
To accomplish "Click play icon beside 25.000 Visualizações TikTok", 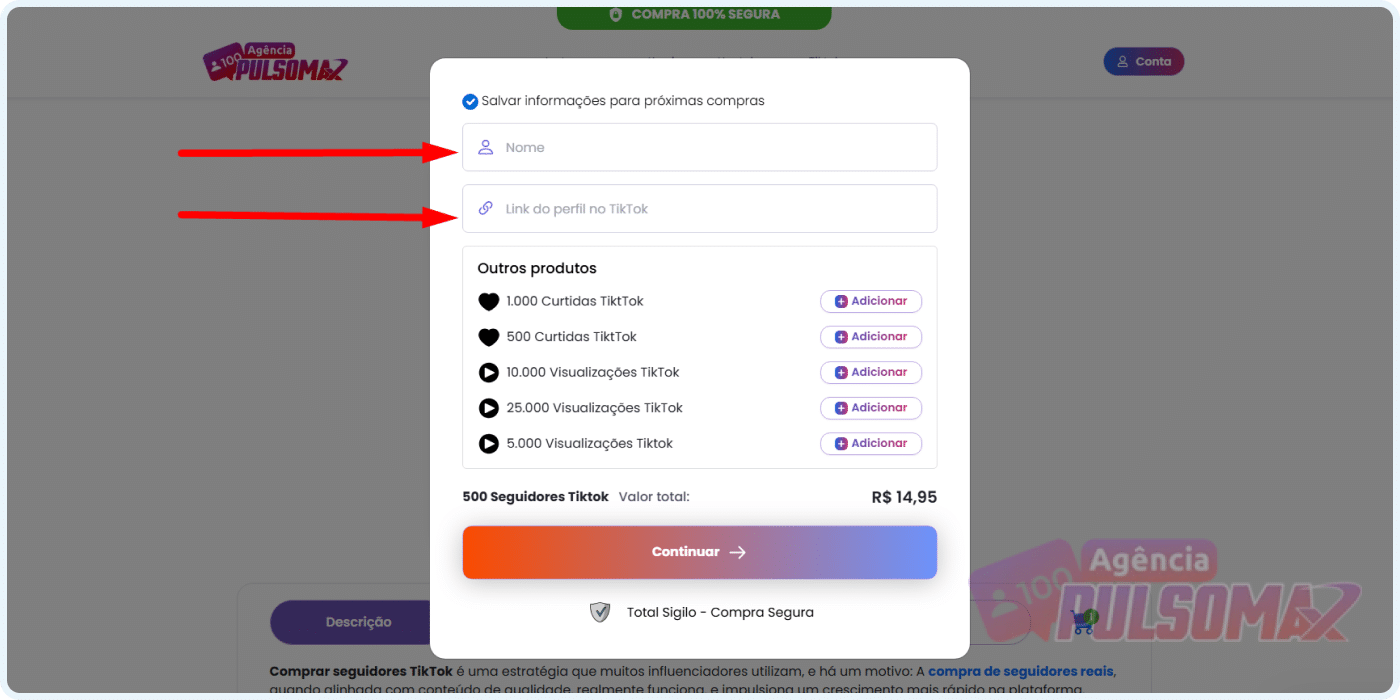I will [x=488, y=408].
